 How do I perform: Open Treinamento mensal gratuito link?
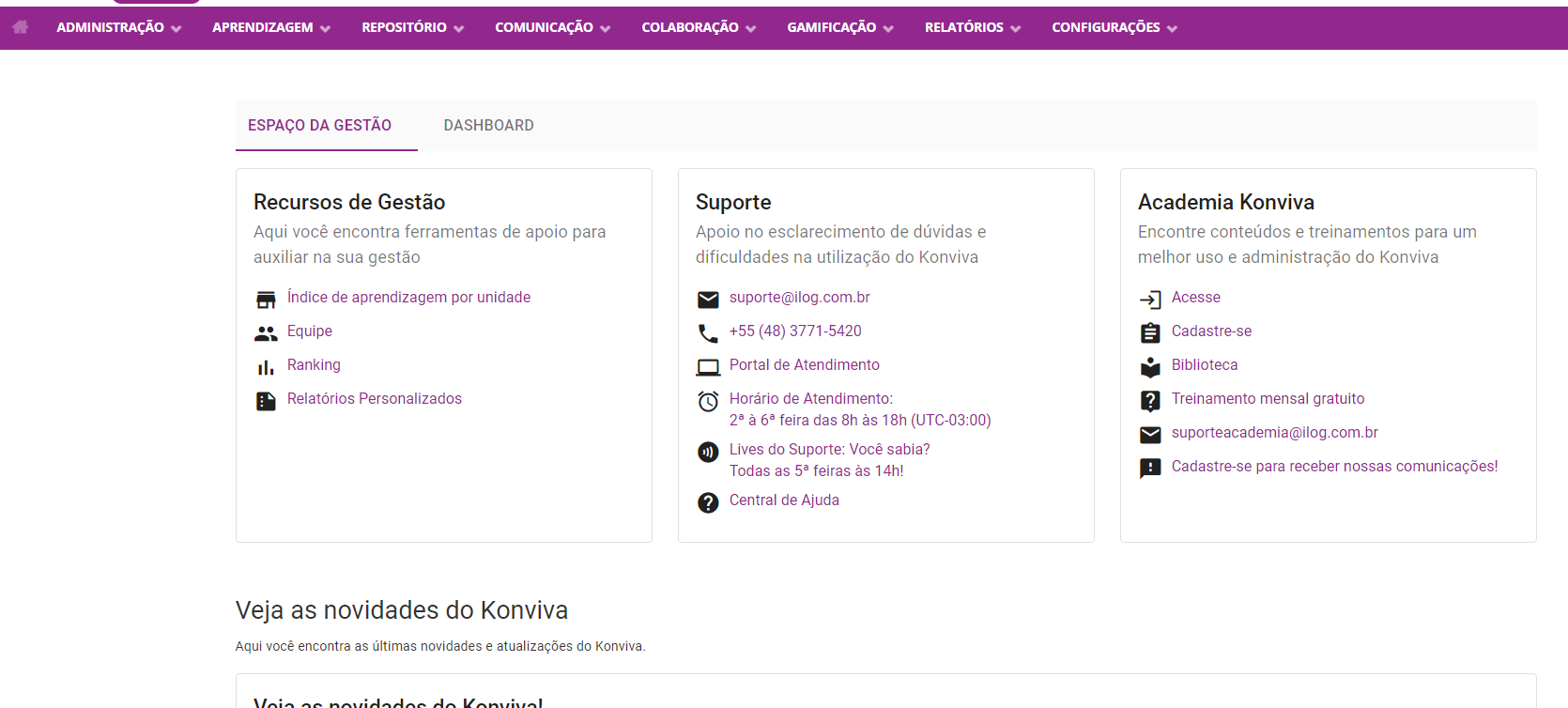click(1268, 398)
